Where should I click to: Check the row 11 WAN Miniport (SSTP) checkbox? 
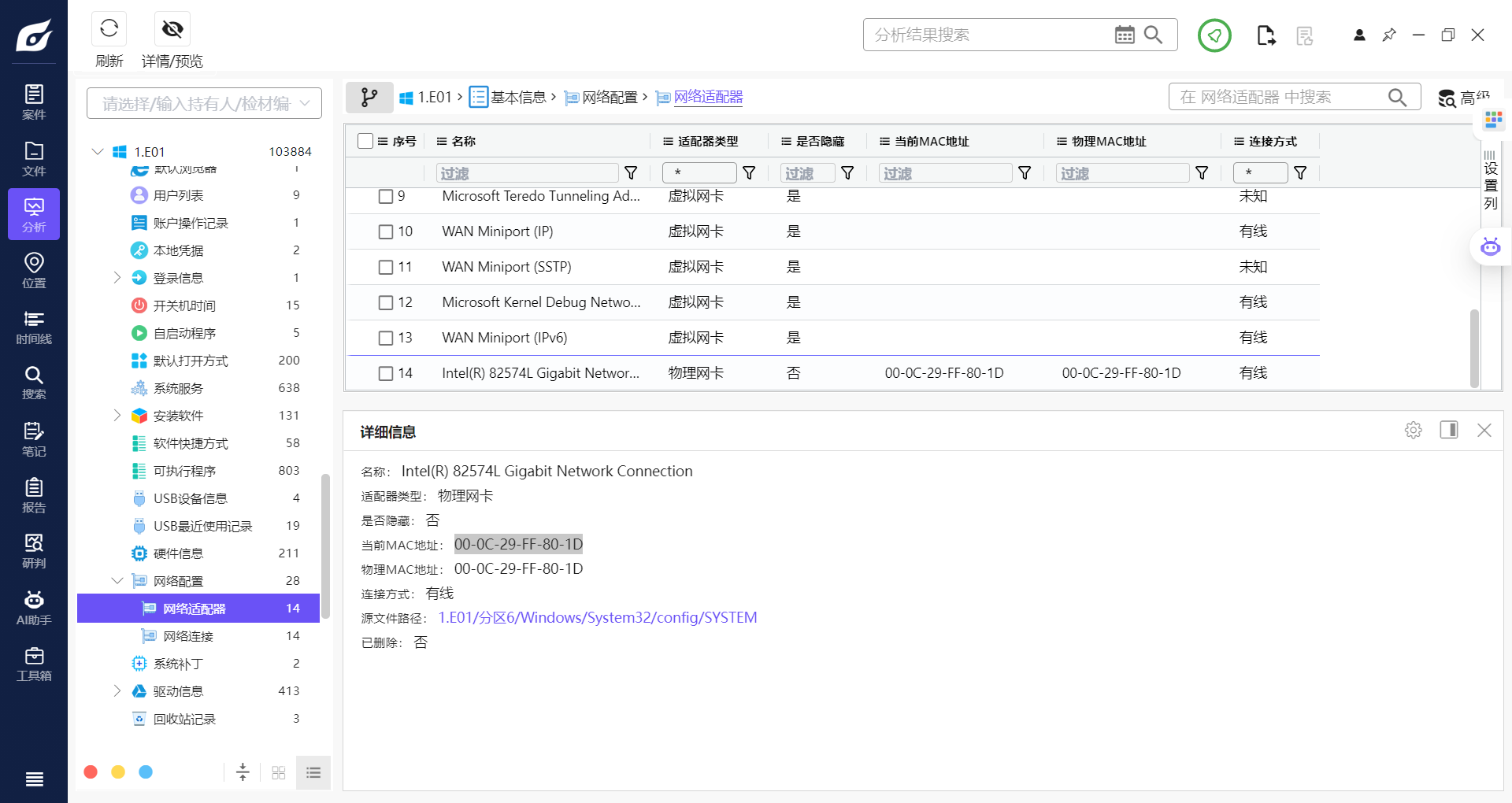386,267
